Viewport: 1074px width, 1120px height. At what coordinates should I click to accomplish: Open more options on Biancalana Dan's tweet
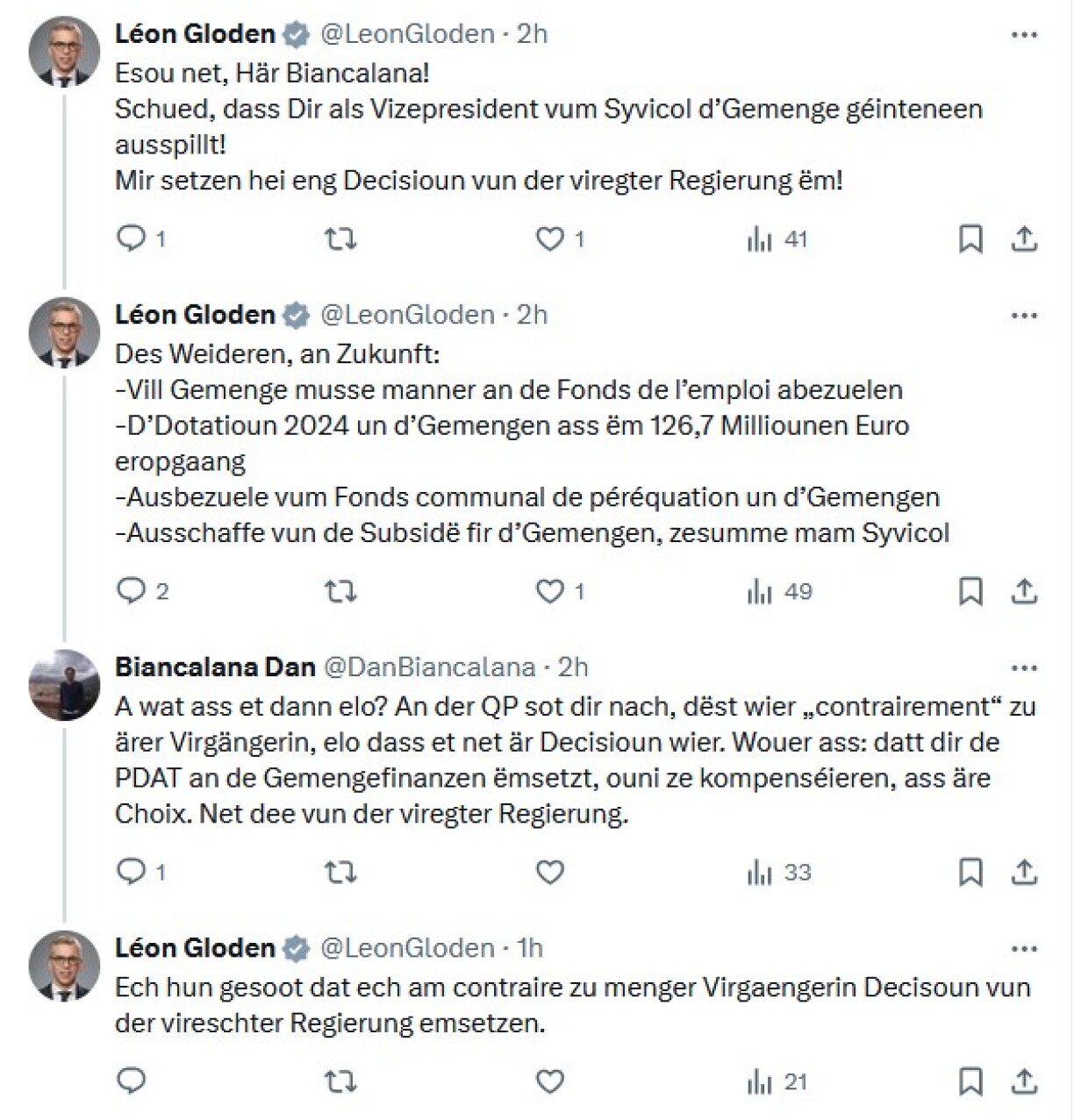(1024, 668)
